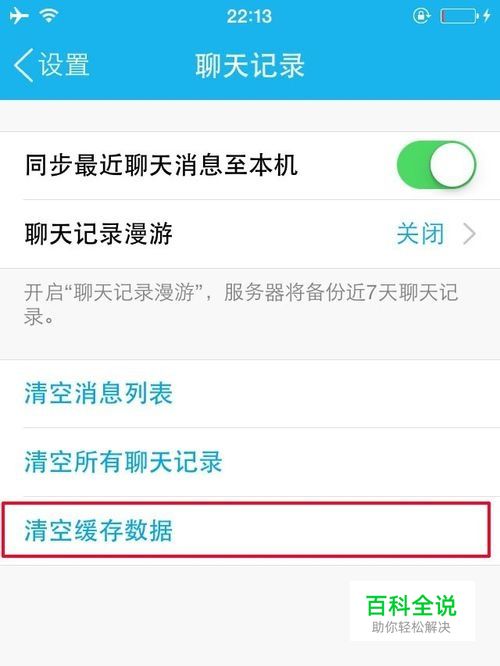
Task: Tap the 聊天记录 page title
Action: [x=250, y=65]
